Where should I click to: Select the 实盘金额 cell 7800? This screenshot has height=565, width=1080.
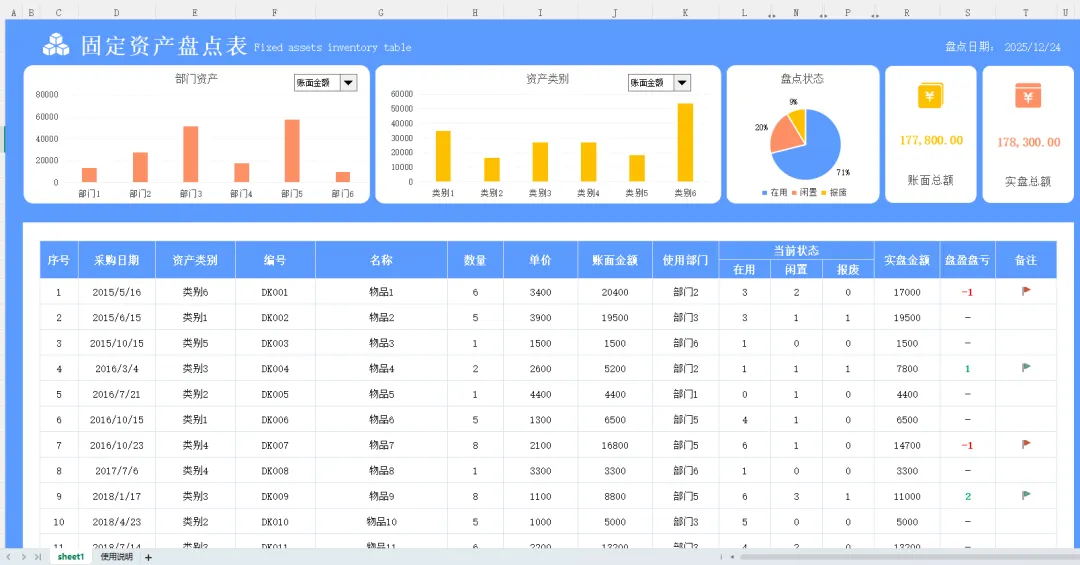[906, 369]
